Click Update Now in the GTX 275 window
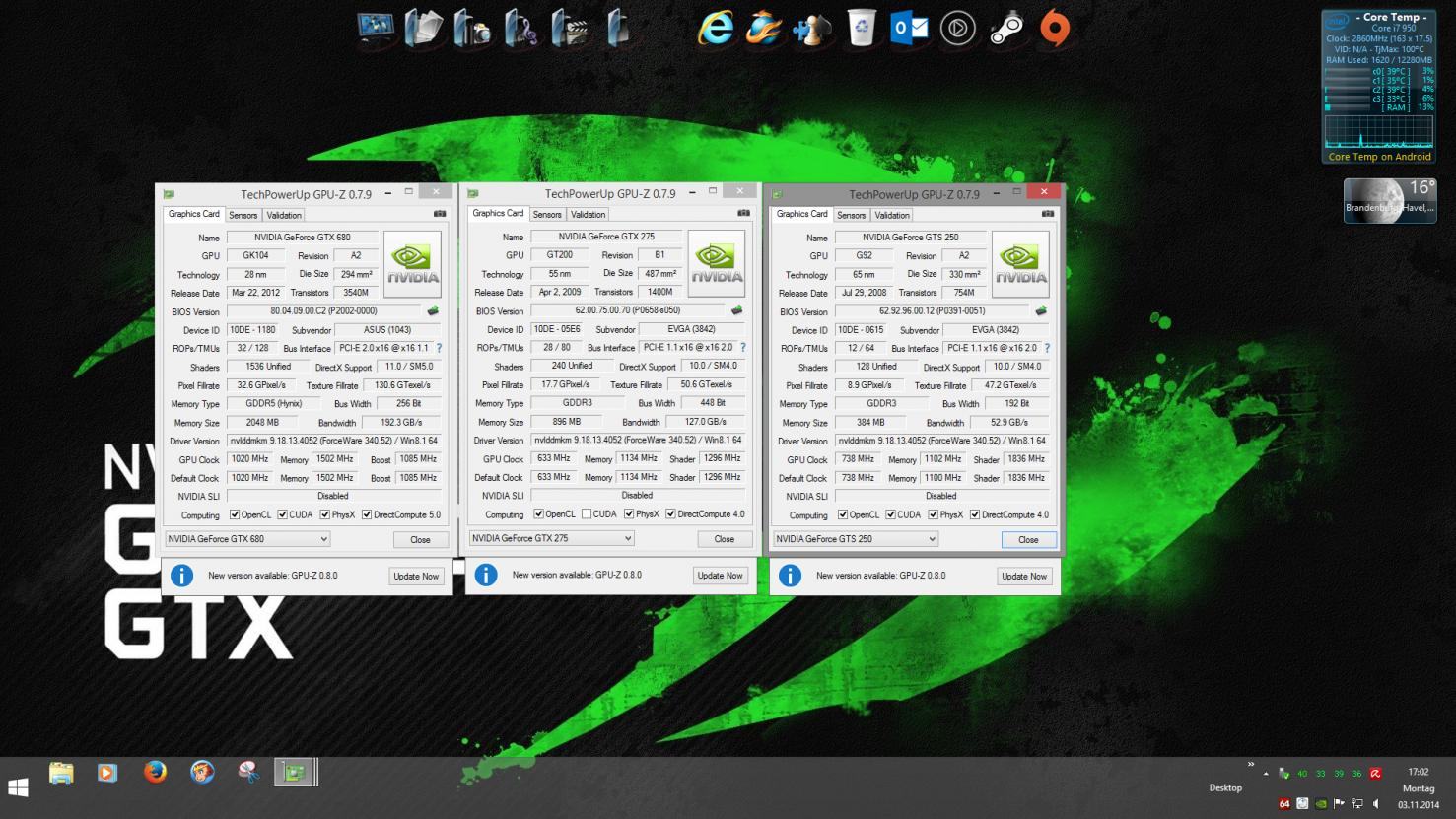The image size is (1456, 819). click(x=721, y=575)
